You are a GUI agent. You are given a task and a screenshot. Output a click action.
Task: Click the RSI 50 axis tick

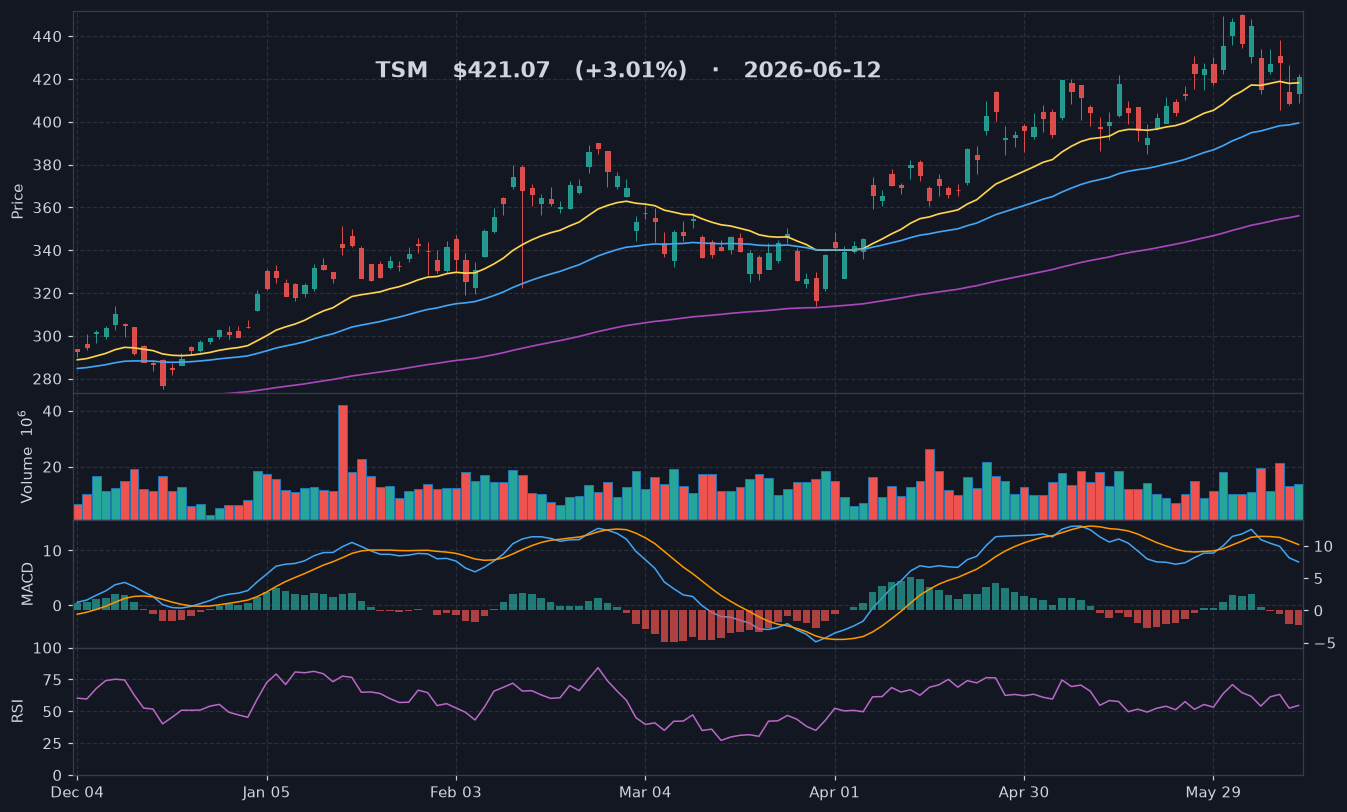point(53,712)
